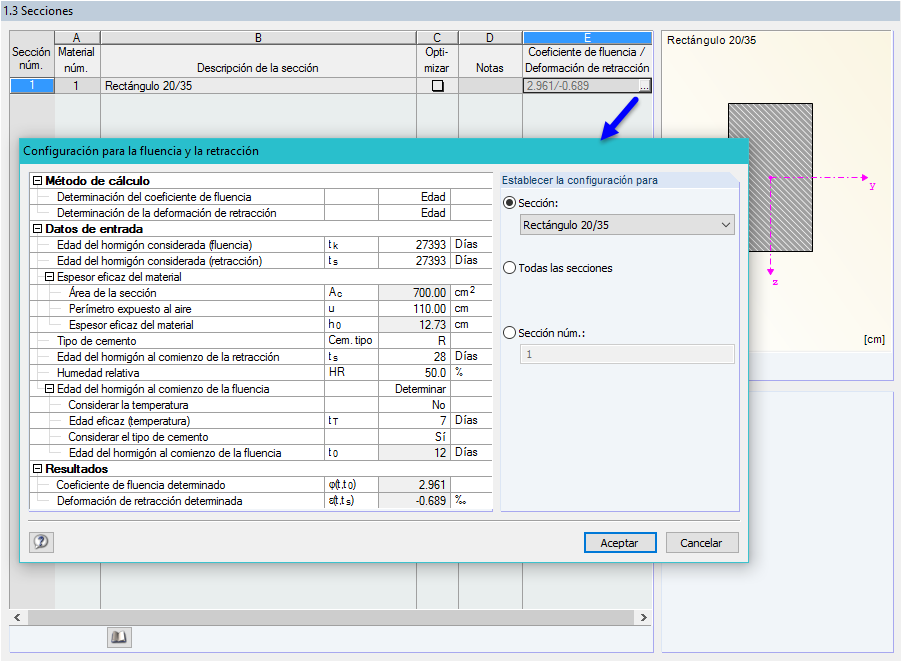Image resolution: width=901 pixels, height=661 pixels.
Task: Collapse the "Resultados" tree node
Action: (36, 468)
